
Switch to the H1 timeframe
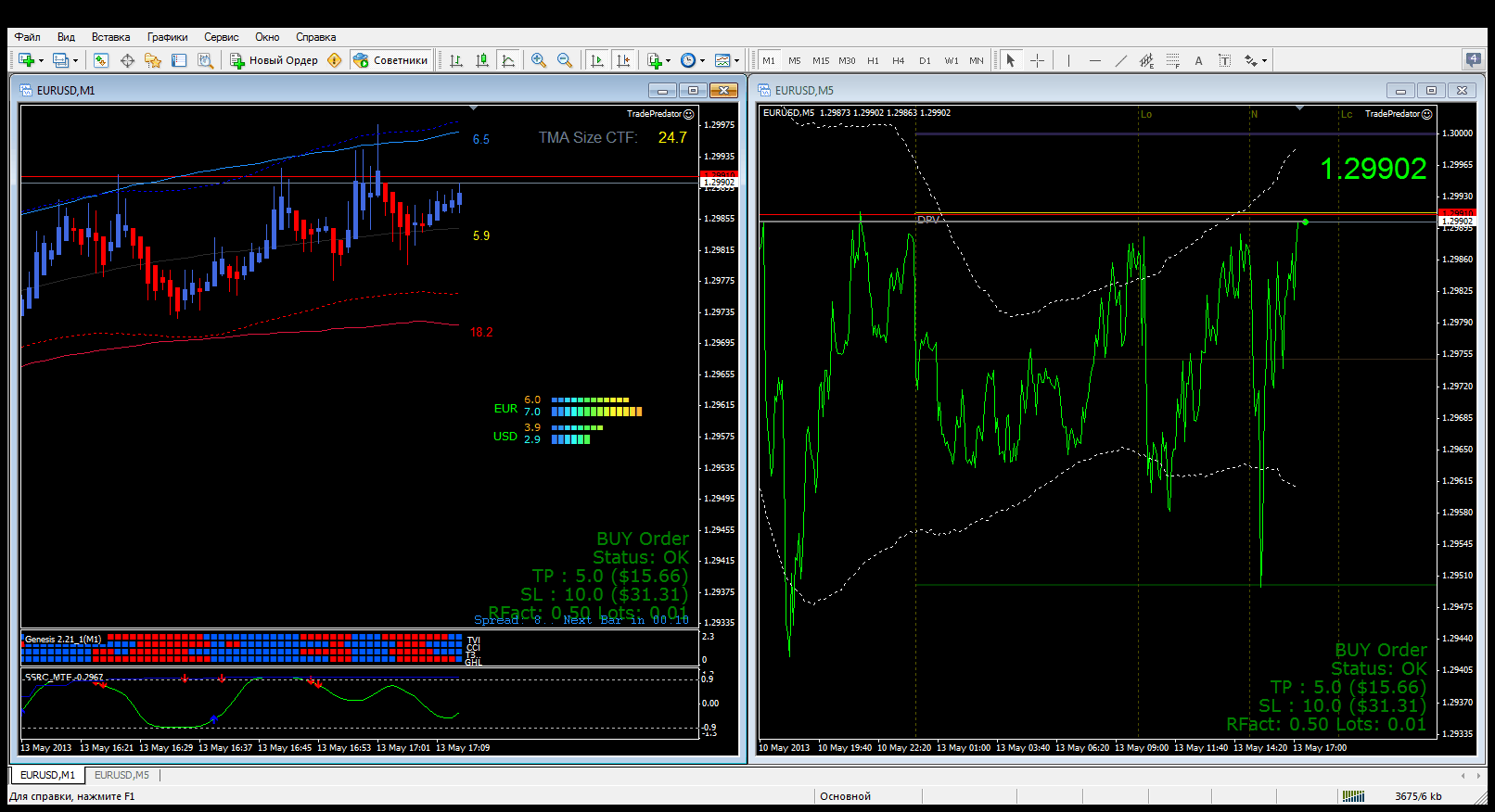pyautogui.click(x=873, y=60)
